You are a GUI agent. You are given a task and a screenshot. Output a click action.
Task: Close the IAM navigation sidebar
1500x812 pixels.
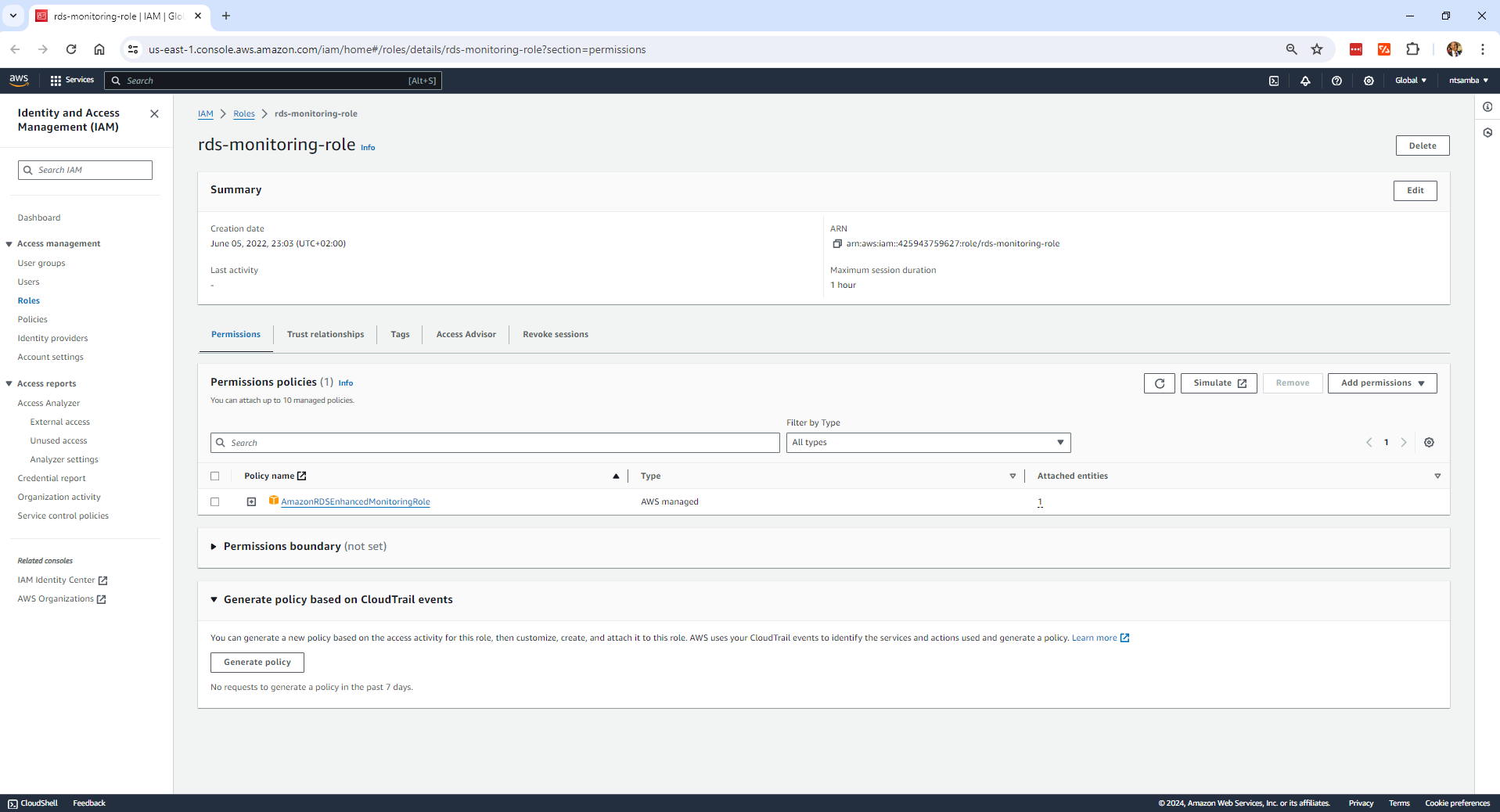point(154,114)
